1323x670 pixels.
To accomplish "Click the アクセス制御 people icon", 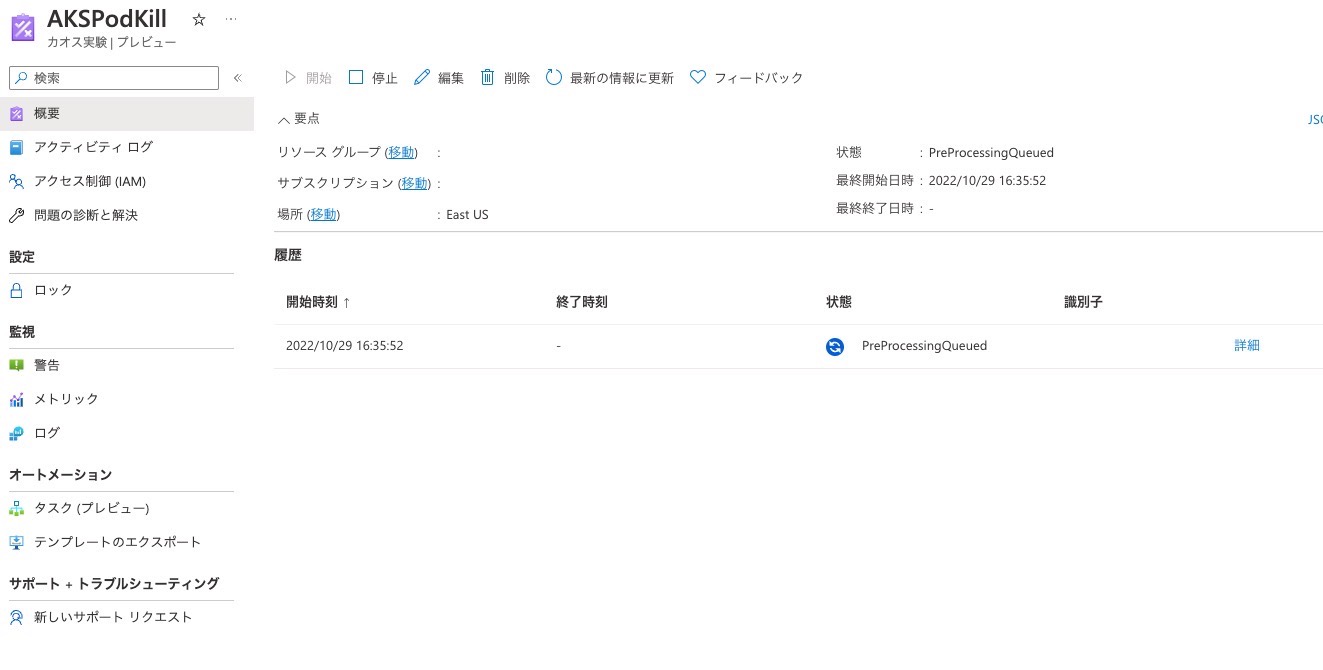I will 17,181.
